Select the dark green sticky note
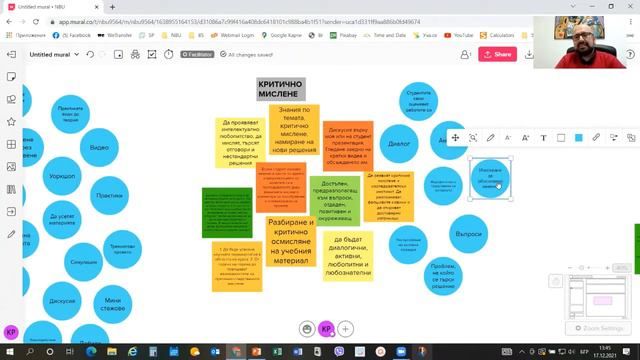This screenshot has height=360, width=640. 227,213
